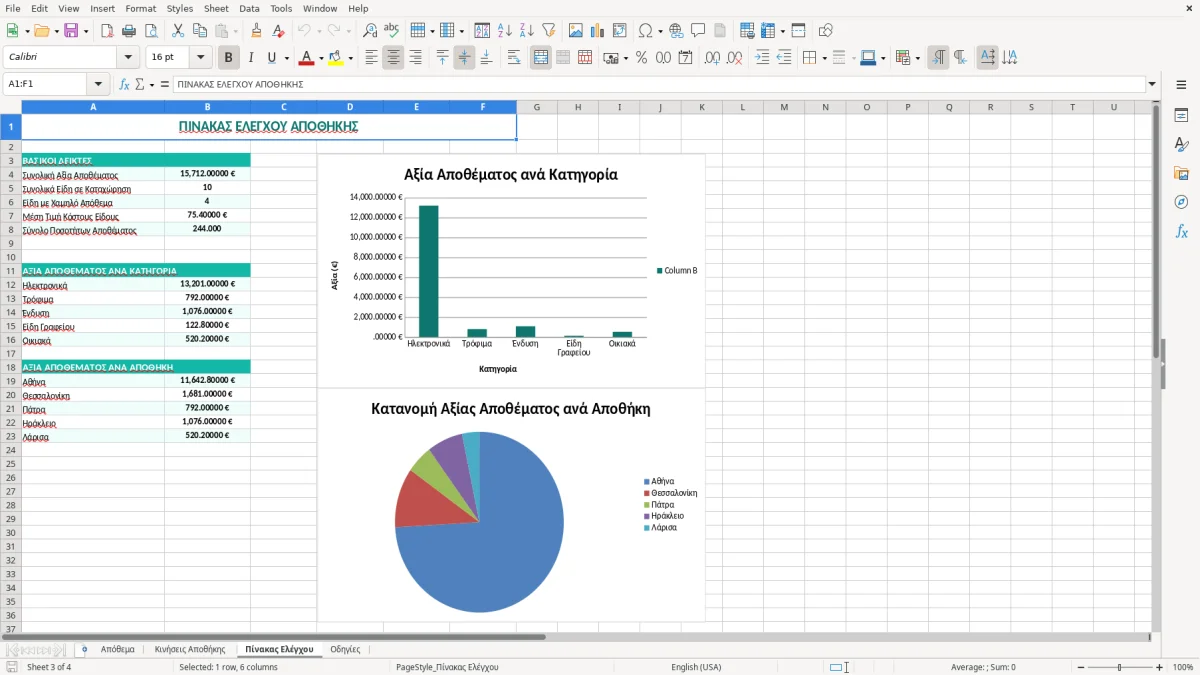The width and height of the screenshot is (1200, 675).
Task: Toggle Wrap Text button
Action: point(514,58)
